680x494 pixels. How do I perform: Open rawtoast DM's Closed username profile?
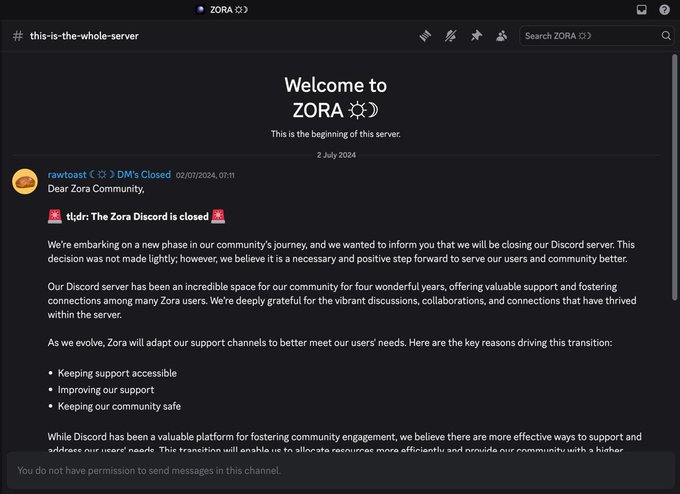click(x=109, y=174)
